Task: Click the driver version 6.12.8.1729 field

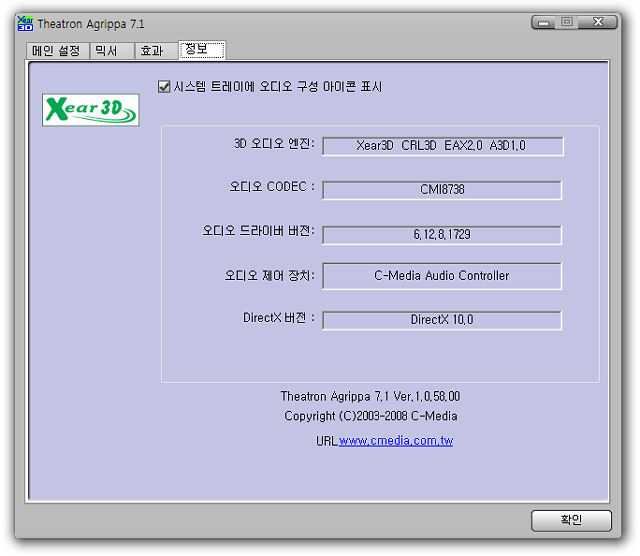Action: click(x=442, y=235)
